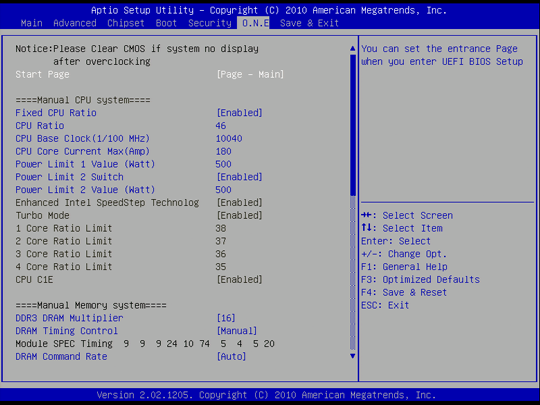Open the Start Page option list
540x405 pixels.
pyautogui.click(x=250, y=74)
